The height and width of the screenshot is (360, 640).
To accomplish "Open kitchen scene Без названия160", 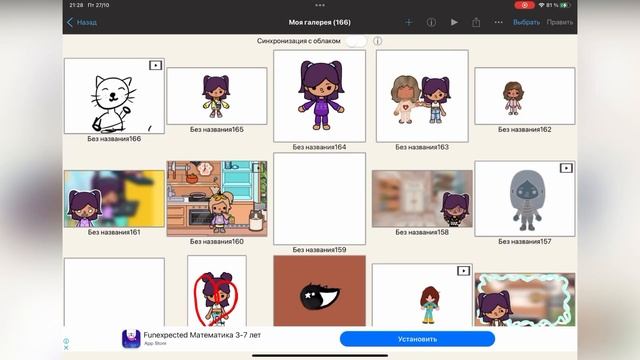I will [x=217, y=198].
